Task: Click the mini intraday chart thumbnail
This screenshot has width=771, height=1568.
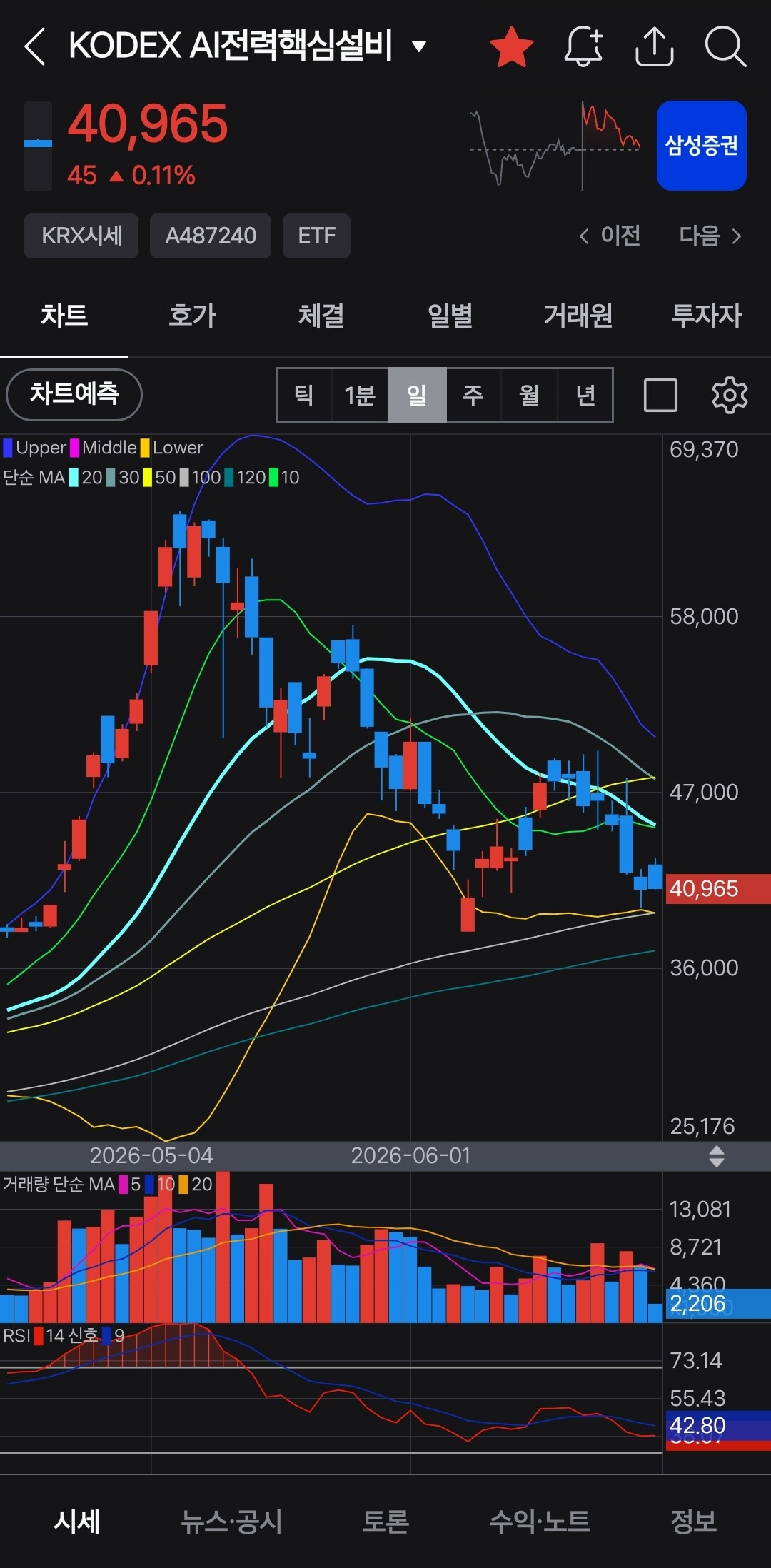Action: [555, 146]
